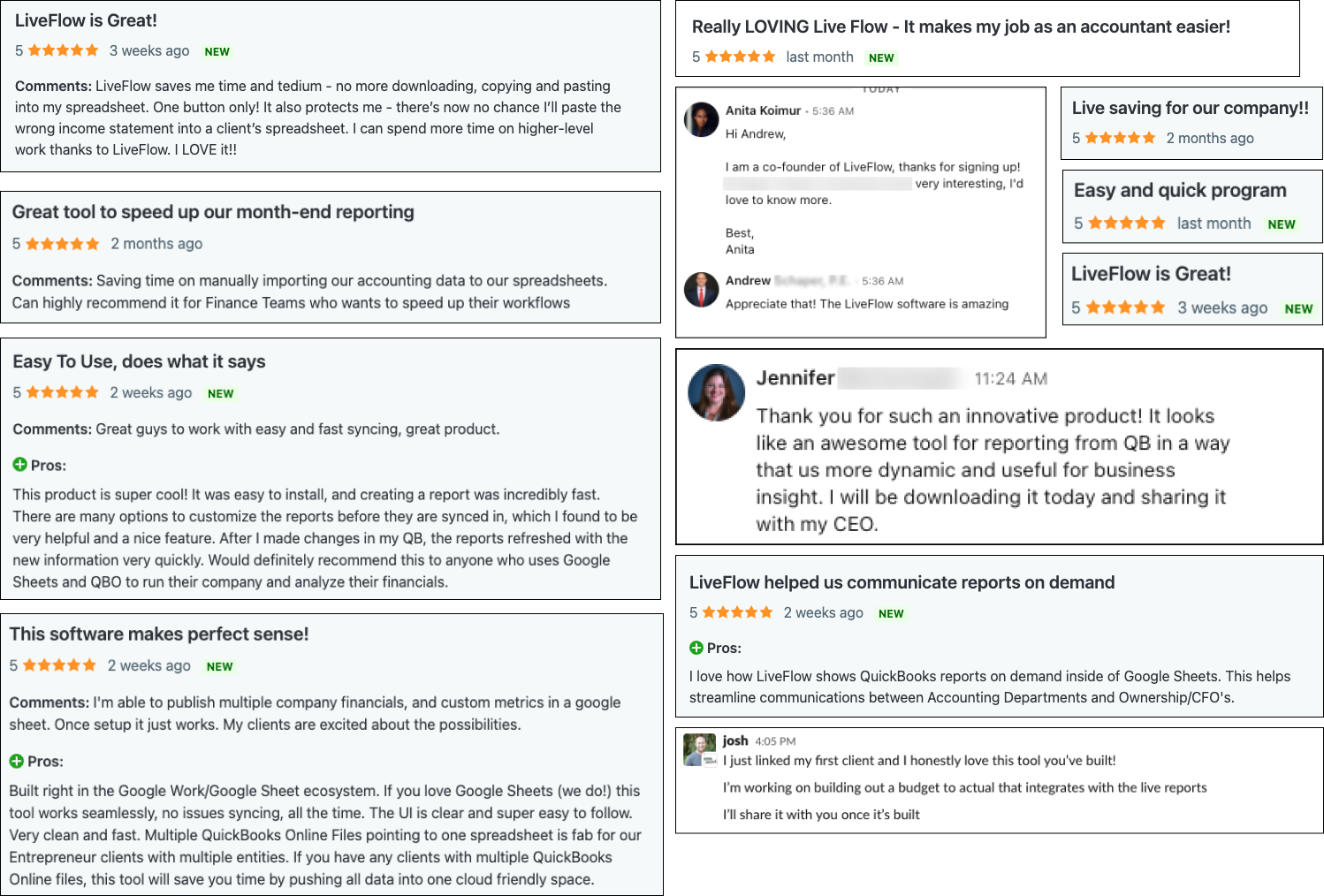Click Anita Koimur's profile avatar

(702, 119)
